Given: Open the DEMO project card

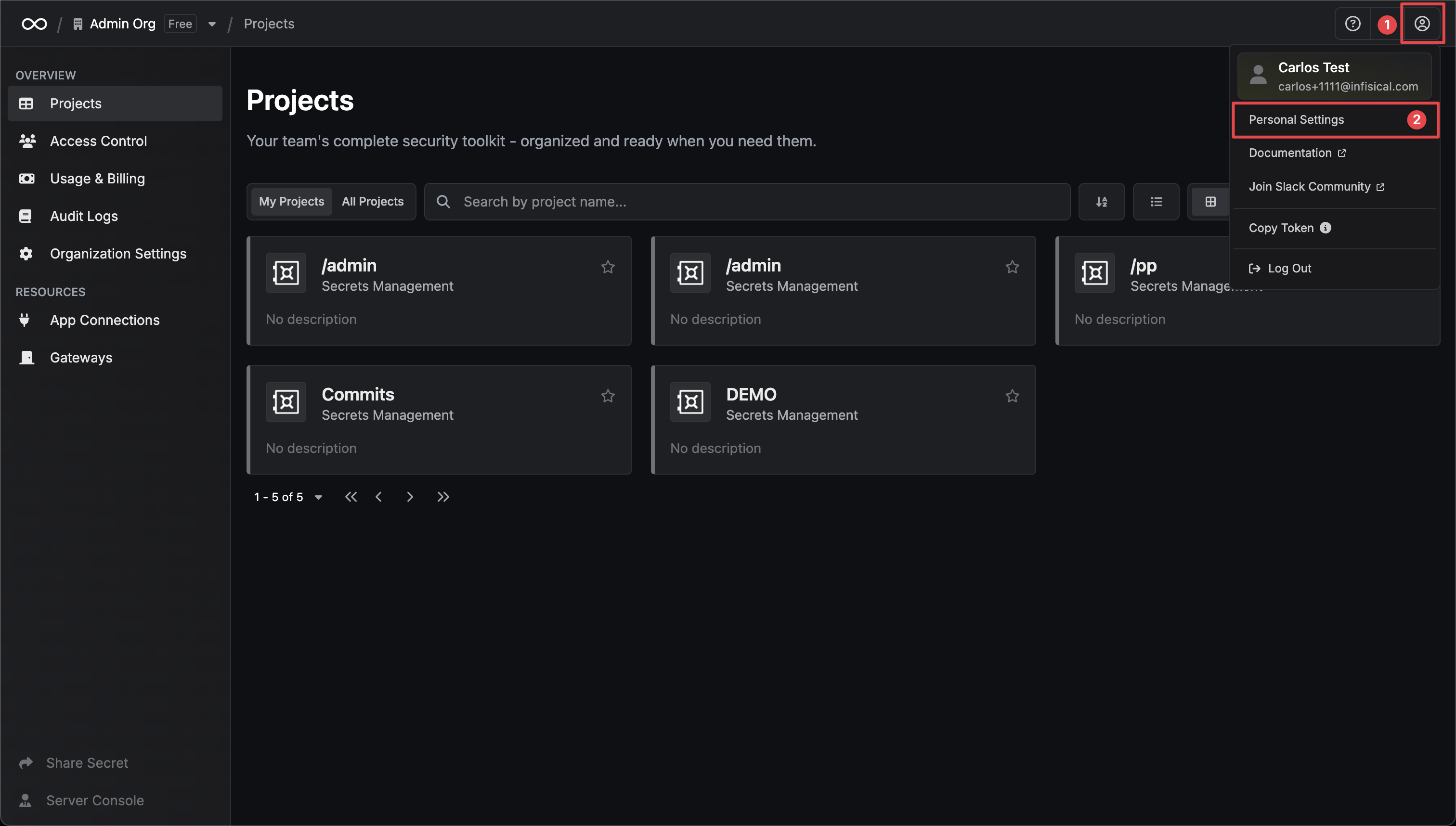Looking at the screenshot, I should coord(843,420).
